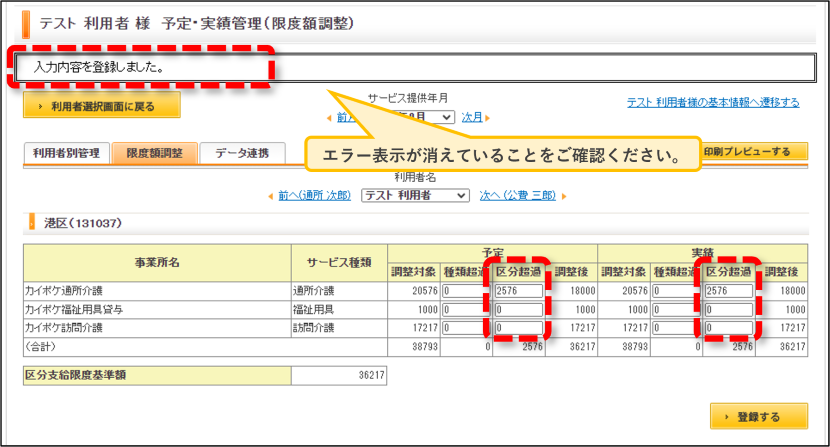This screenshot has height=447, width=830.
Task: Switch to the 限度額調整 tab
Action: pyautogui.click(x=155, y=153)
